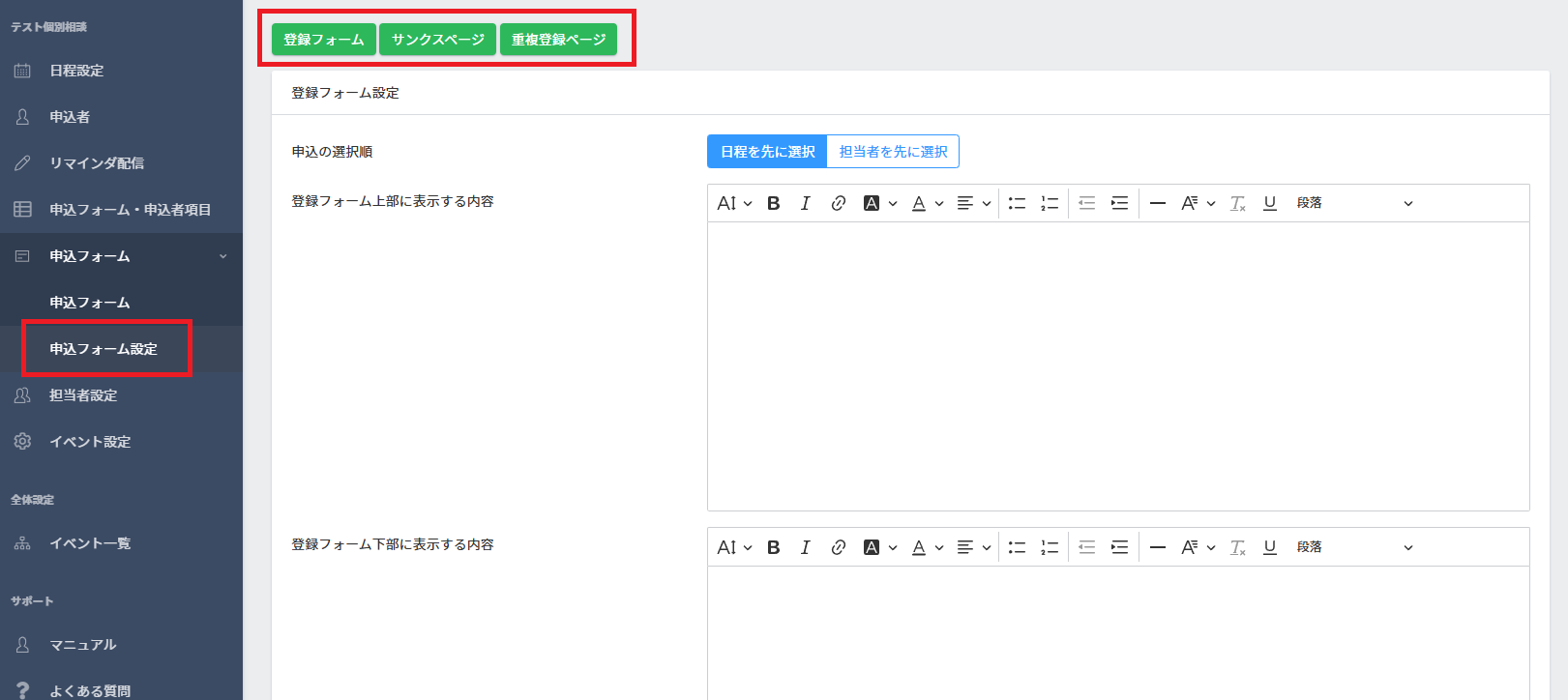This screenshot has width=1568, height=700.
Task: Insert link using upper editor link icon
Action: point(838,203)
